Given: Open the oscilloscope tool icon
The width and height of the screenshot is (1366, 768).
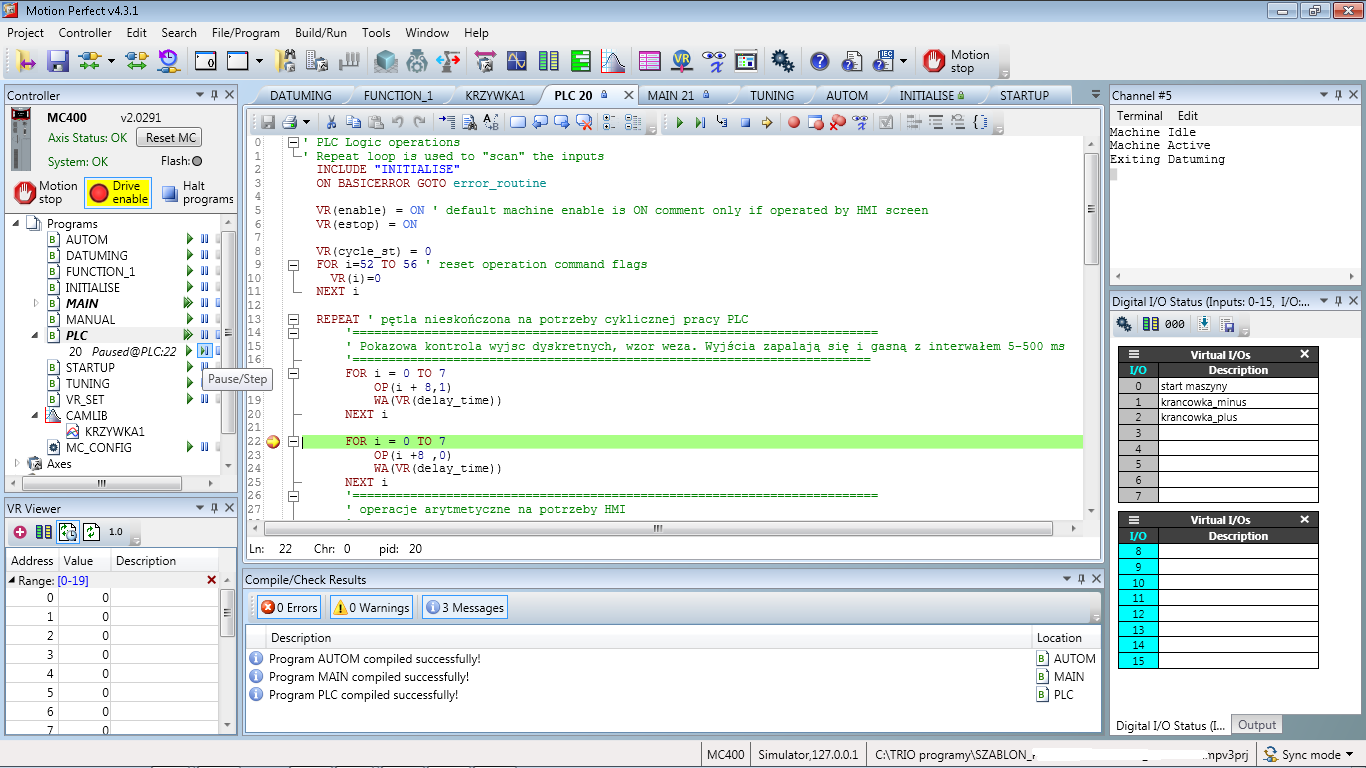Looking at the screenshot, I should [516, 61].
